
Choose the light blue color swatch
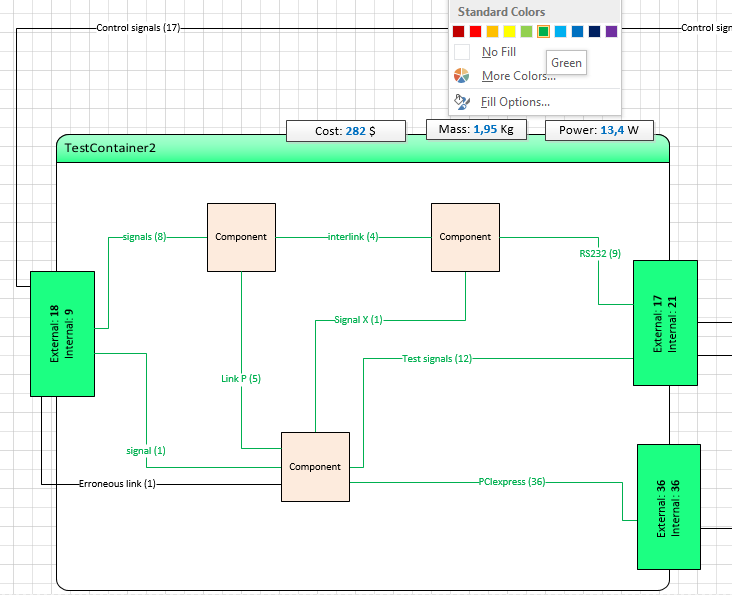point(560,31)
